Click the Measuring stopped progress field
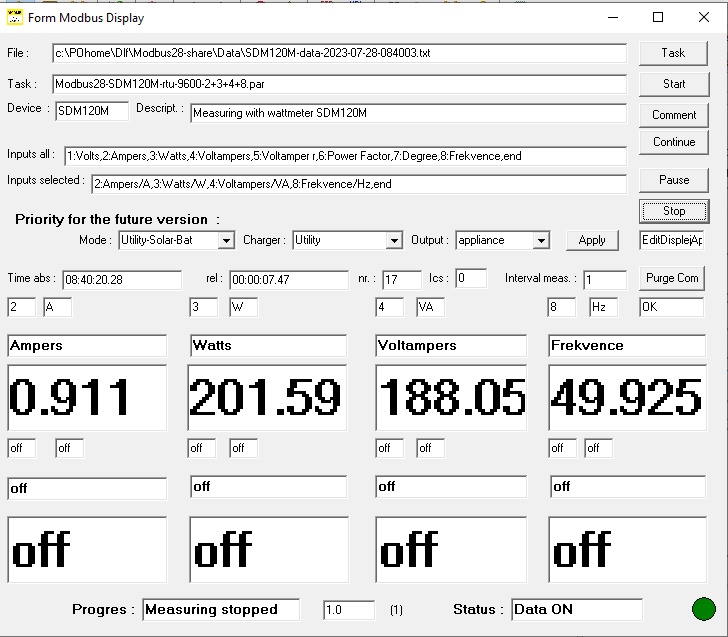This screenshot has width=728, height=637. pos(221,610)
